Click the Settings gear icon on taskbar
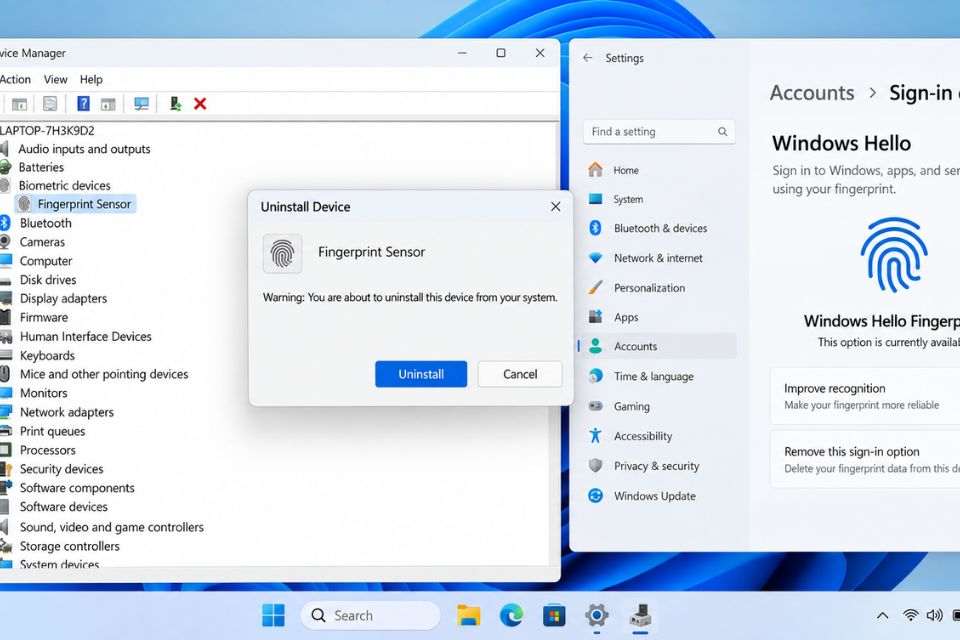This screenshot has height=640, width=960. [596, 615]
